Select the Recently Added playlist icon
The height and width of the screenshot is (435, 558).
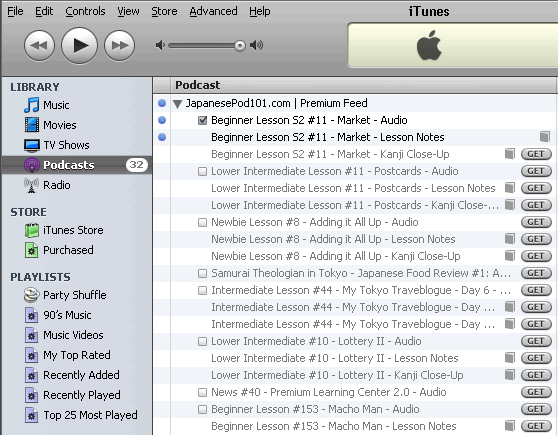pyautogui.click(x=32, y=375)
